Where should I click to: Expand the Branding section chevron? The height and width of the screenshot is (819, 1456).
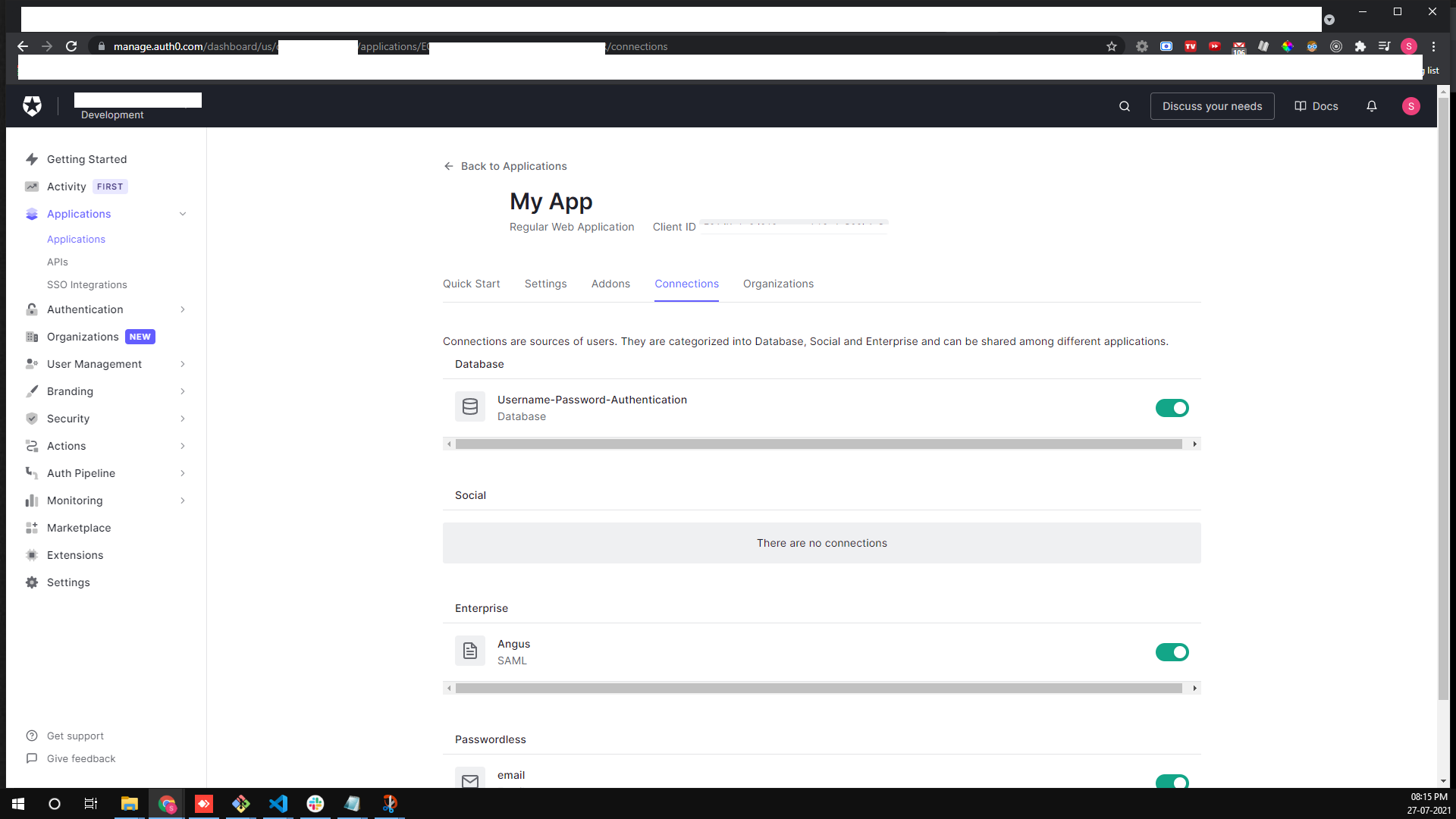(183, 391)
